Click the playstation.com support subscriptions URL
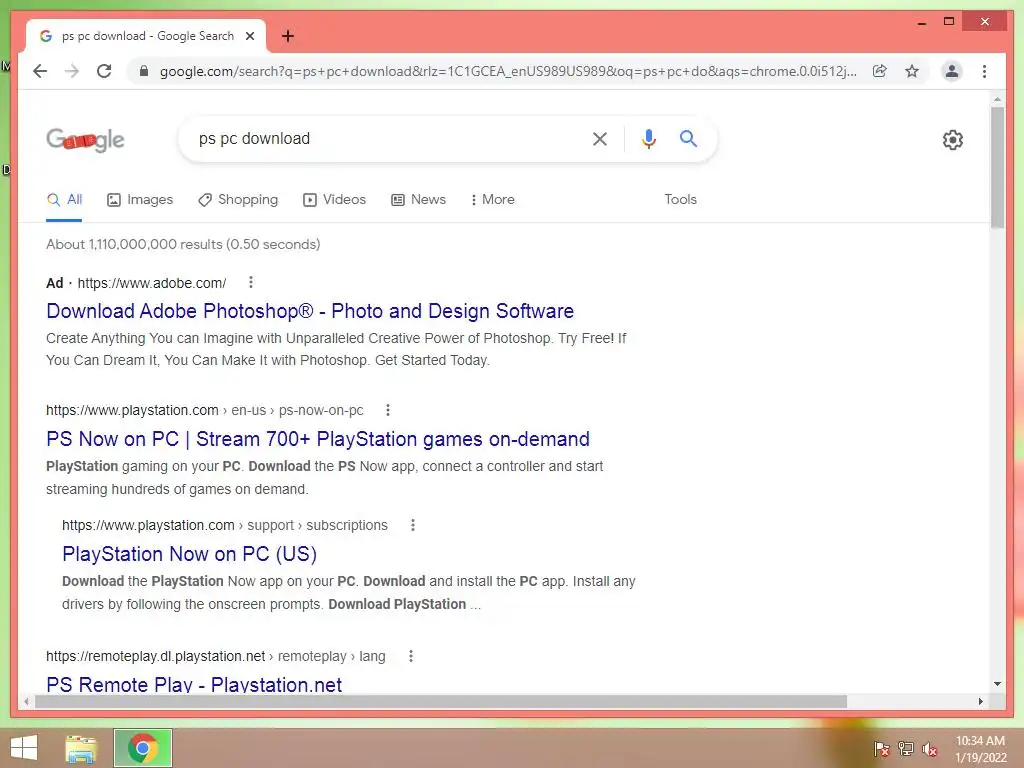This screenshot has height=768, width=1024. (x=225, y=525)
